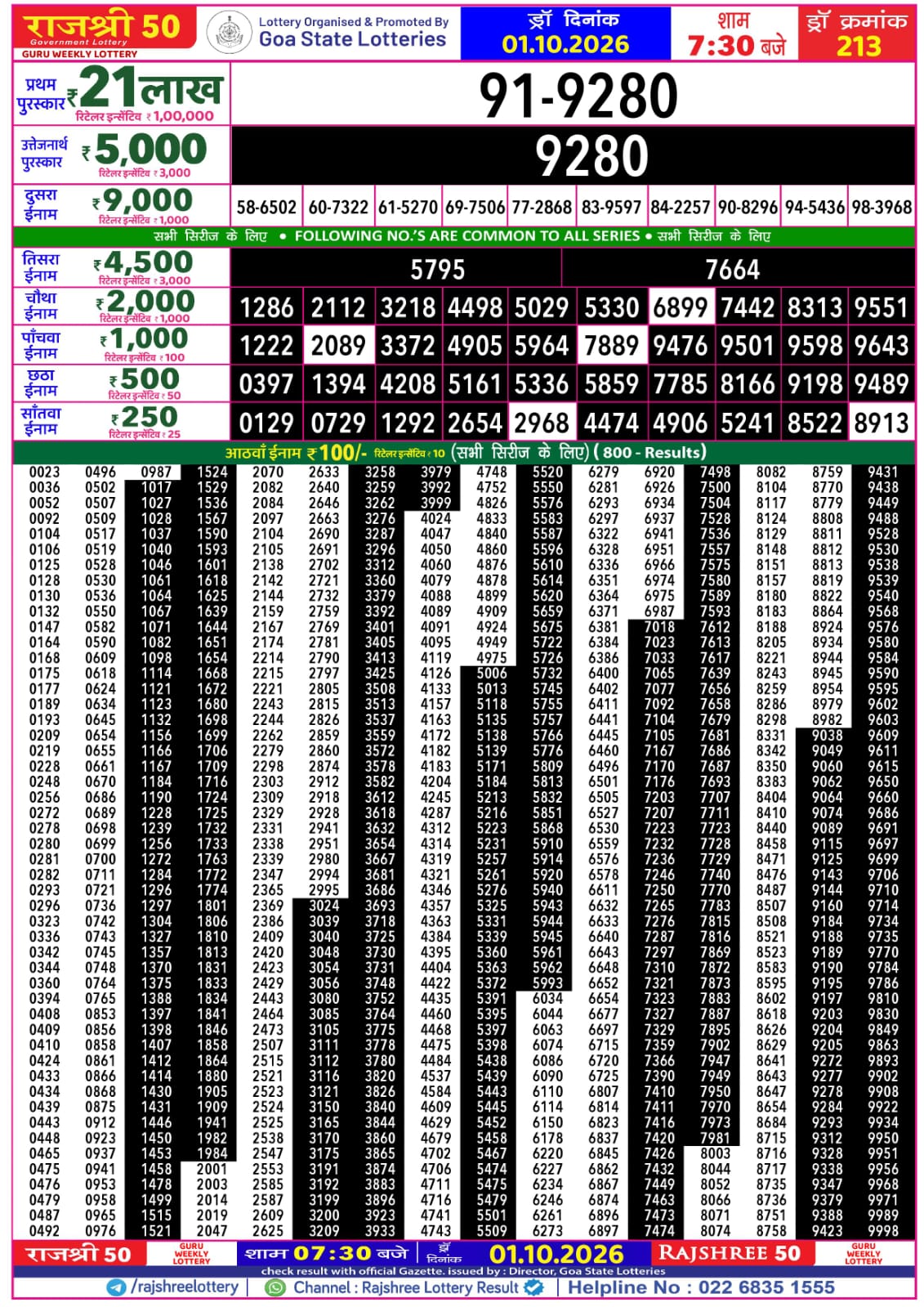
Task: Click 'check result with official Gazette' notice
Action: (x=462, y=1271)
